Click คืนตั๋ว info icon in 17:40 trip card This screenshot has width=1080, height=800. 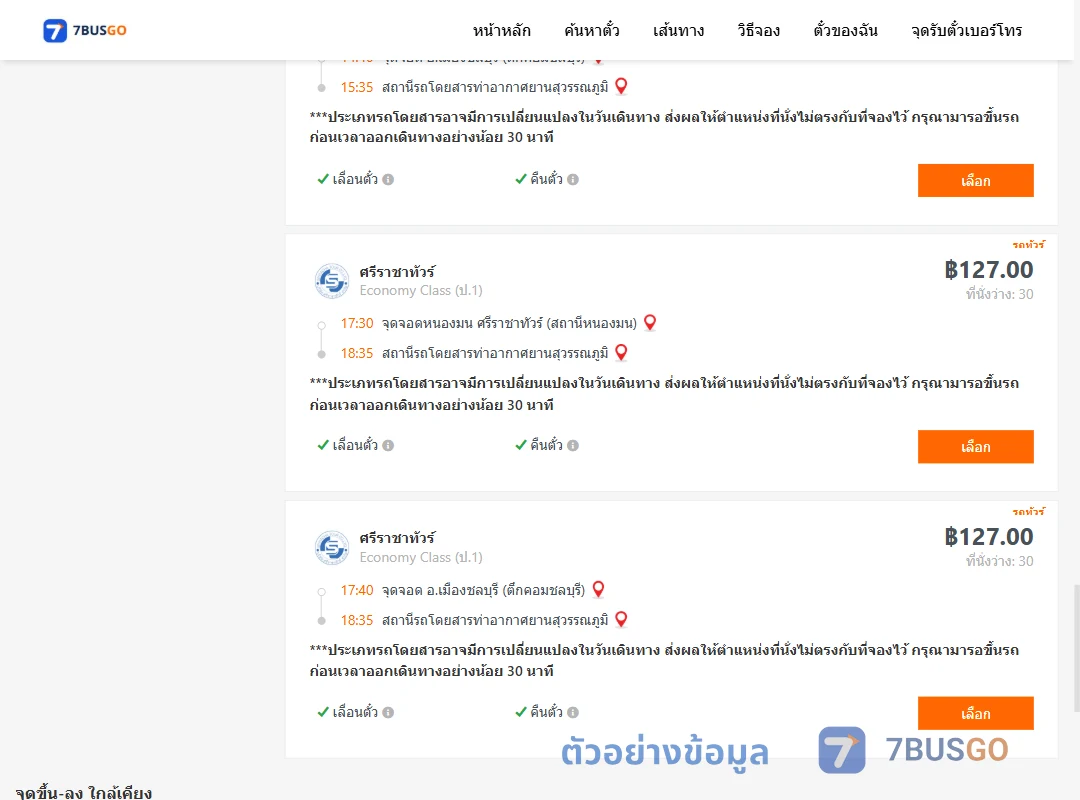coord(573,712)
